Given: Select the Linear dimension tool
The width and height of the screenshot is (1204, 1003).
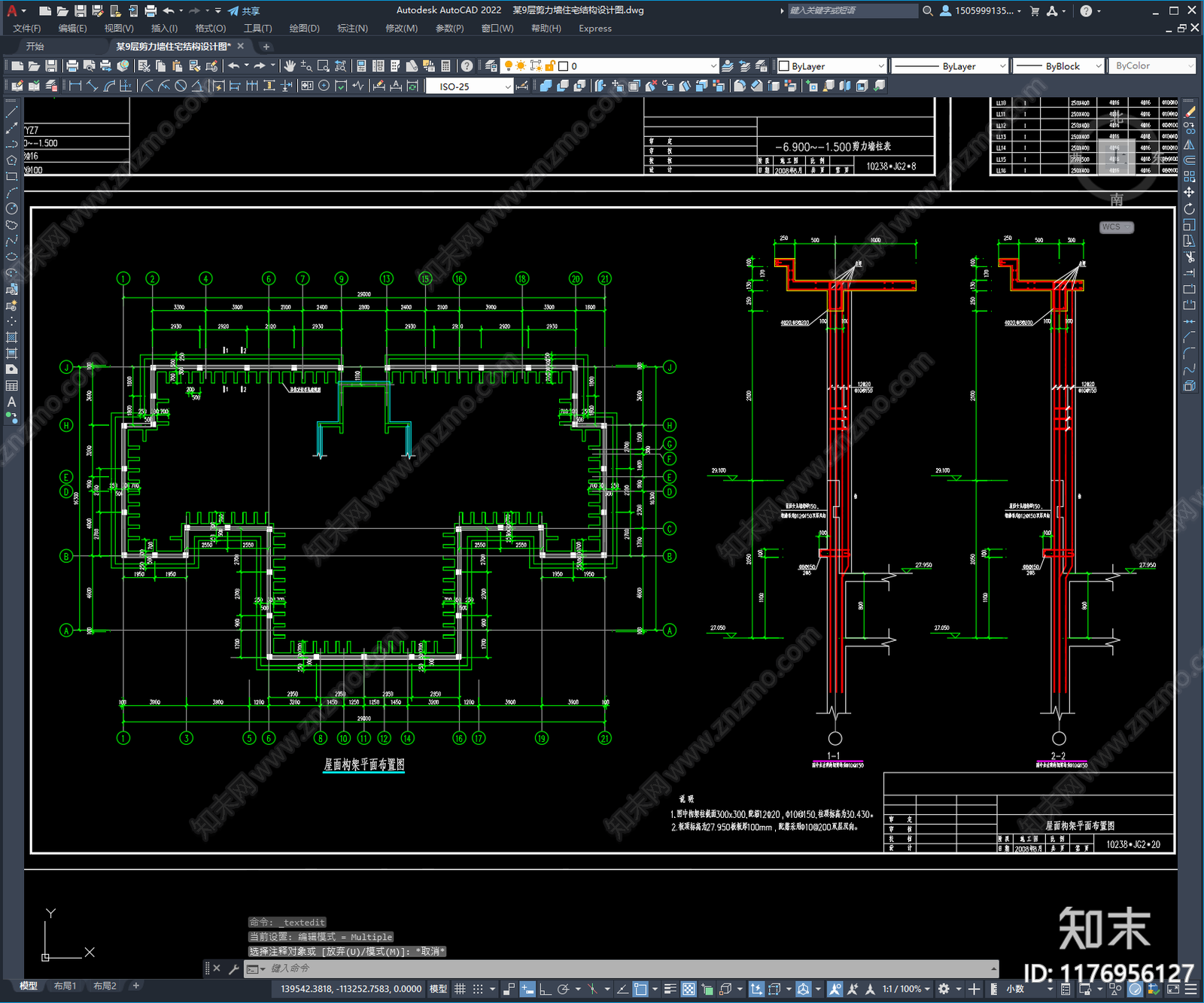Looking at the screenshot, I should pyautogui.click(x=75, y=86).
